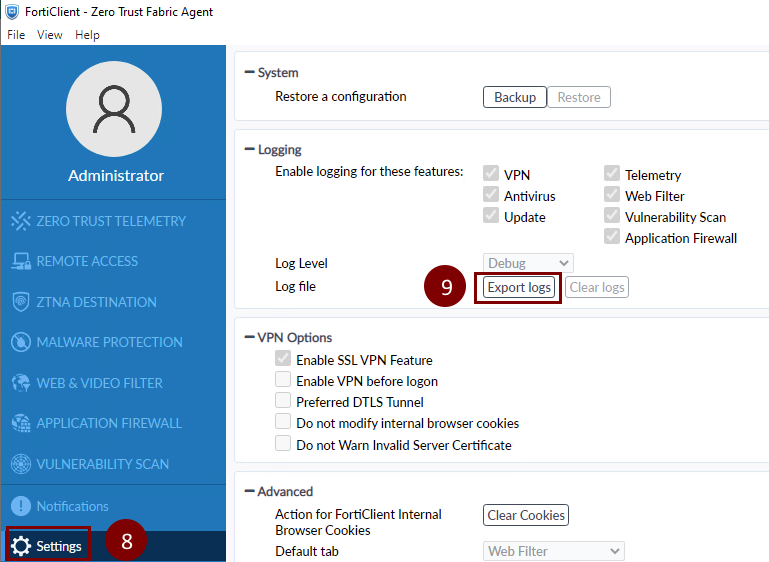Toggle Telemetry logging checkbox

[x=612, y=173]
